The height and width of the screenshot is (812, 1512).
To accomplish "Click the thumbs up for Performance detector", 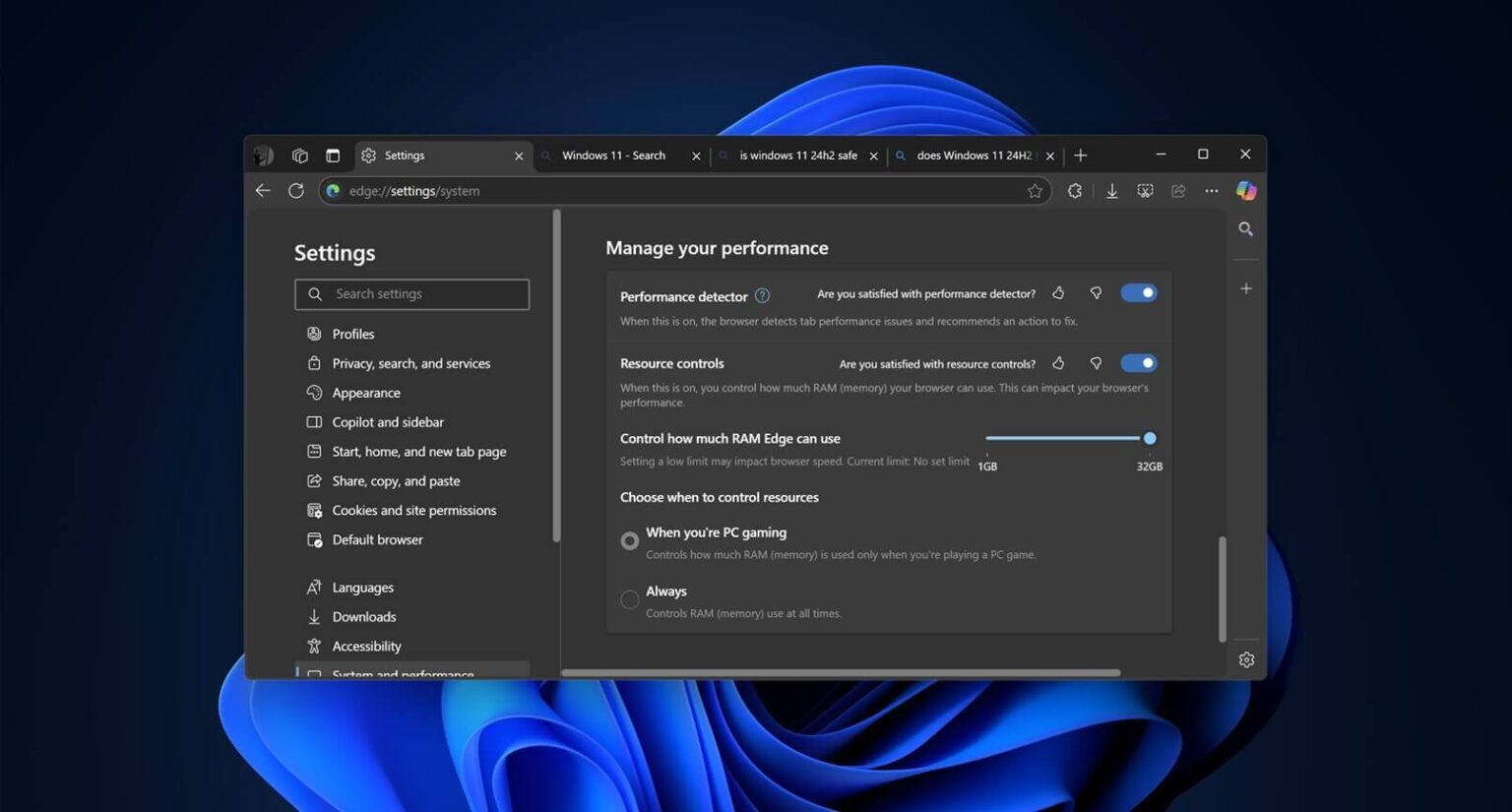I will (1058, 293).
